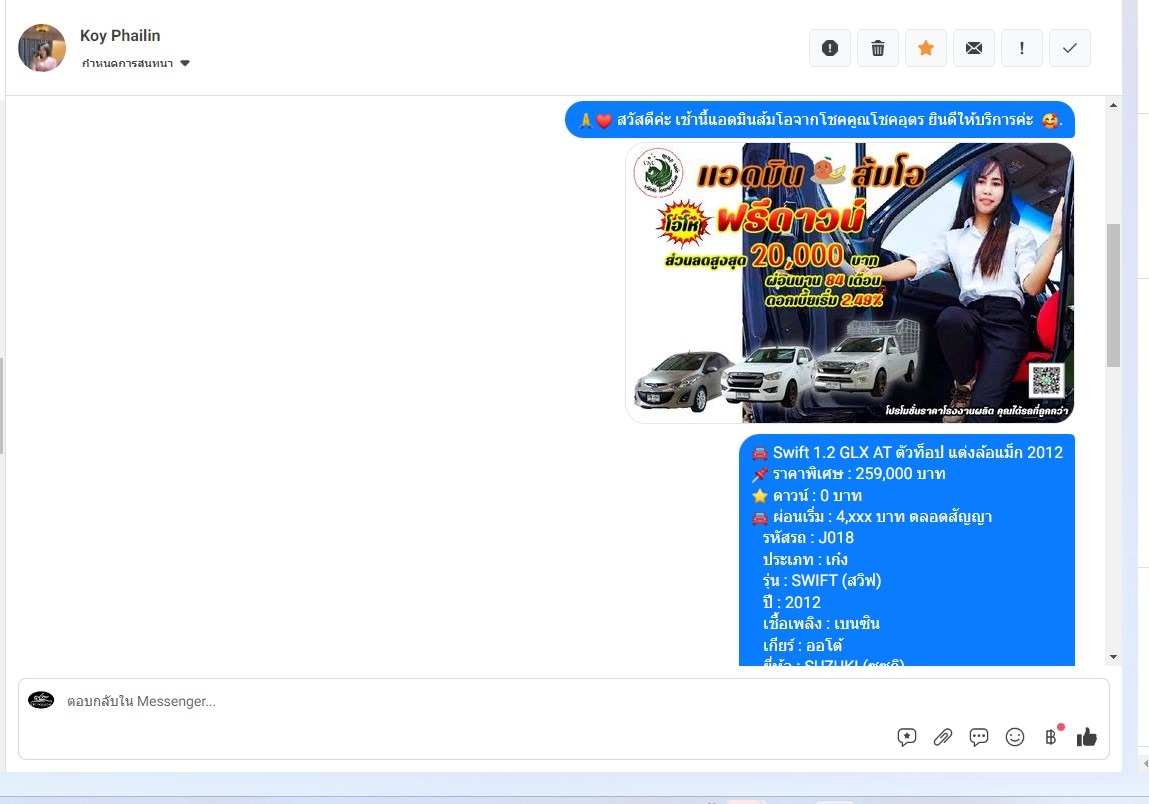Click the ปี : 2012 line
The height and width of the screenshot is (804, 1149).
click(791, 602)
